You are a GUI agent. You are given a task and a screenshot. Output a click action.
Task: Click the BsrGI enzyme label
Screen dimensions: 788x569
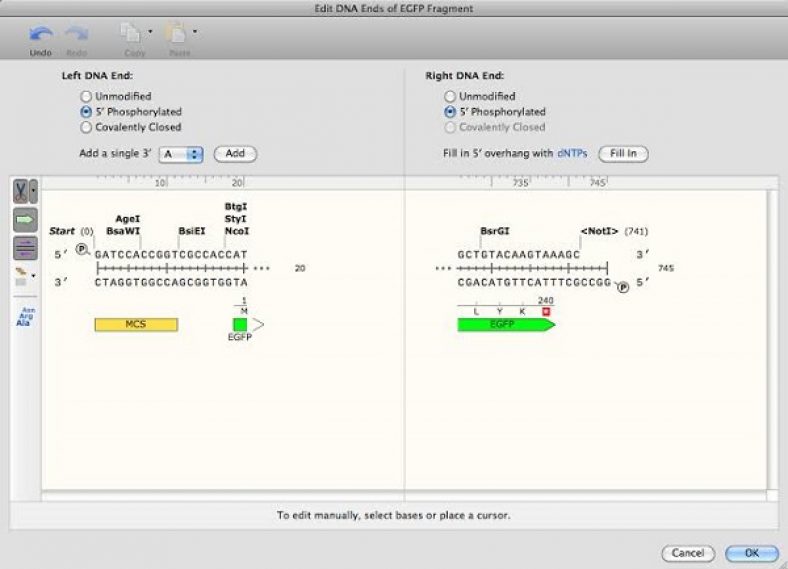[x=495, y=231]
